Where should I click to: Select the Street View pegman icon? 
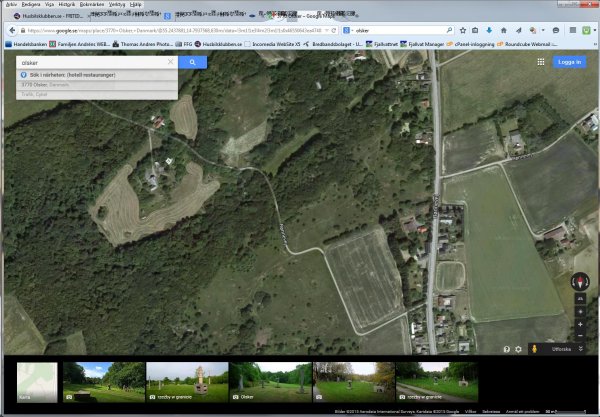coord(534,348)
